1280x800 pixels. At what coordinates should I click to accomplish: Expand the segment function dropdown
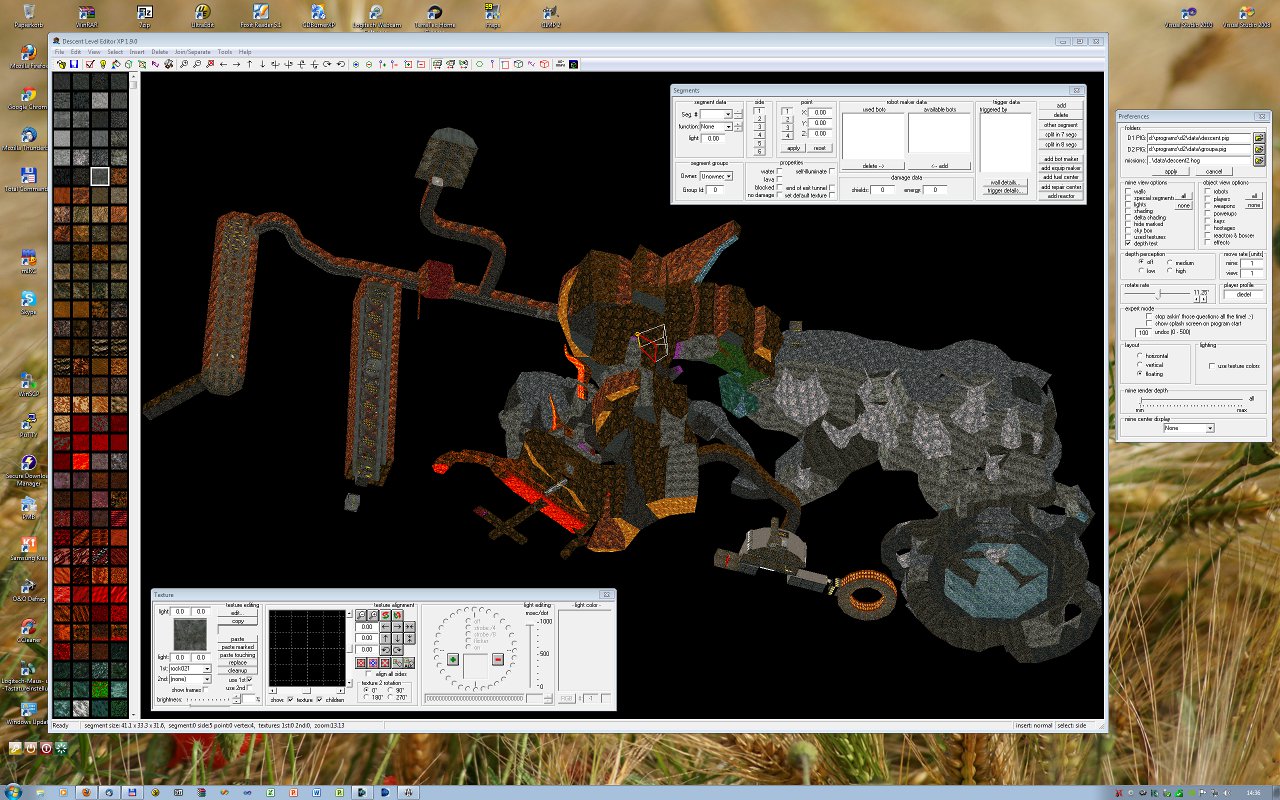[729, 127]
